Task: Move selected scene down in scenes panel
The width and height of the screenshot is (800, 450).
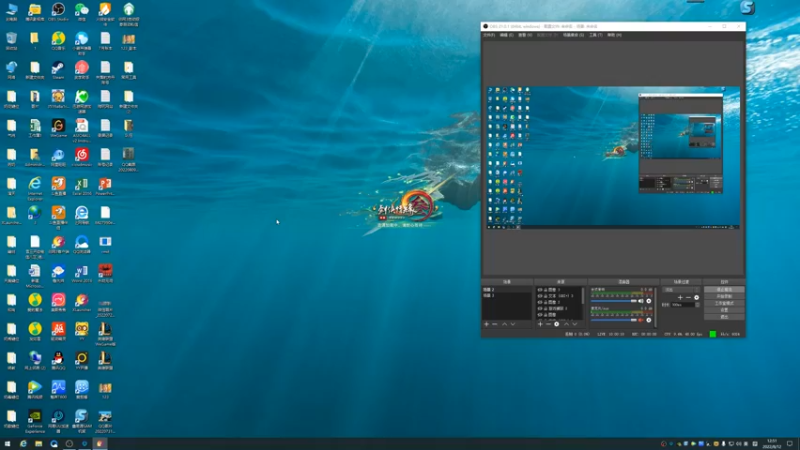Action: 513,324
